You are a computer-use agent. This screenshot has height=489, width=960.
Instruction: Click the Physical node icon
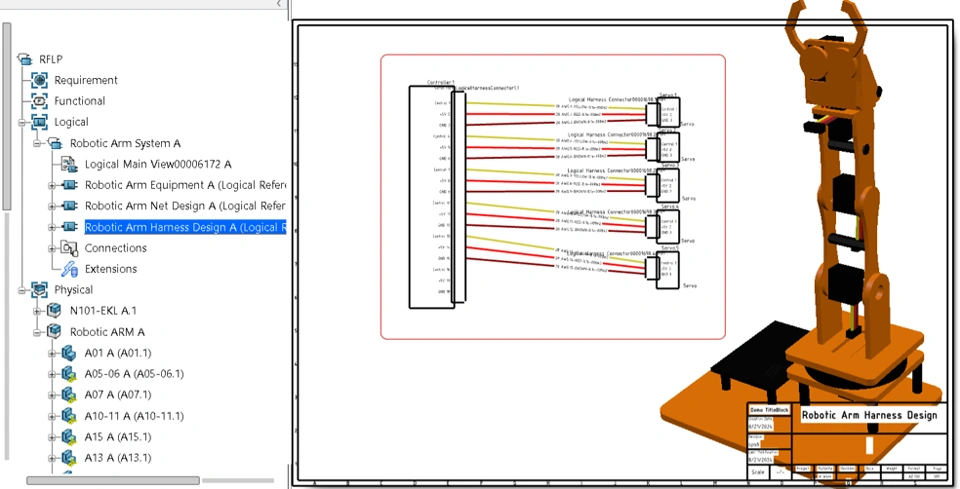pos(39,289)
